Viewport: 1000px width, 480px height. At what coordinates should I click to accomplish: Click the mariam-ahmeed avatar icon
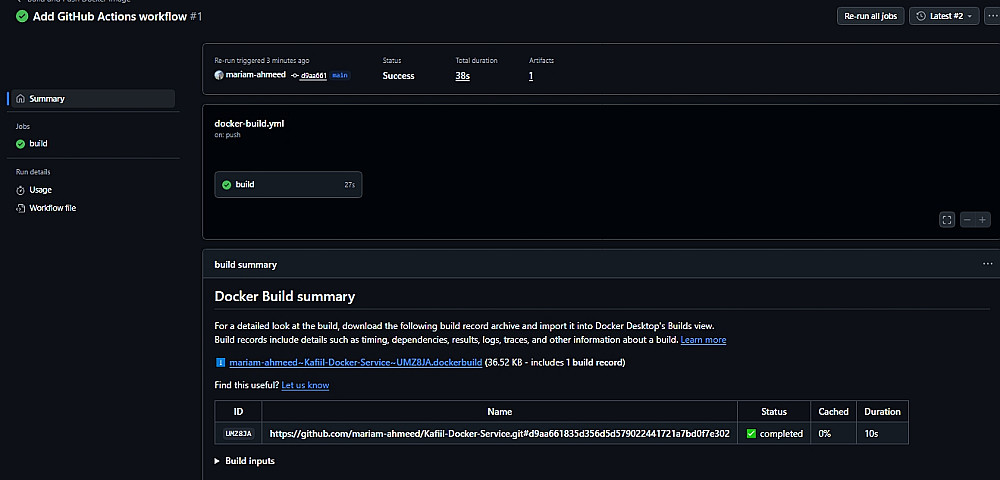[x=219, y=76]
